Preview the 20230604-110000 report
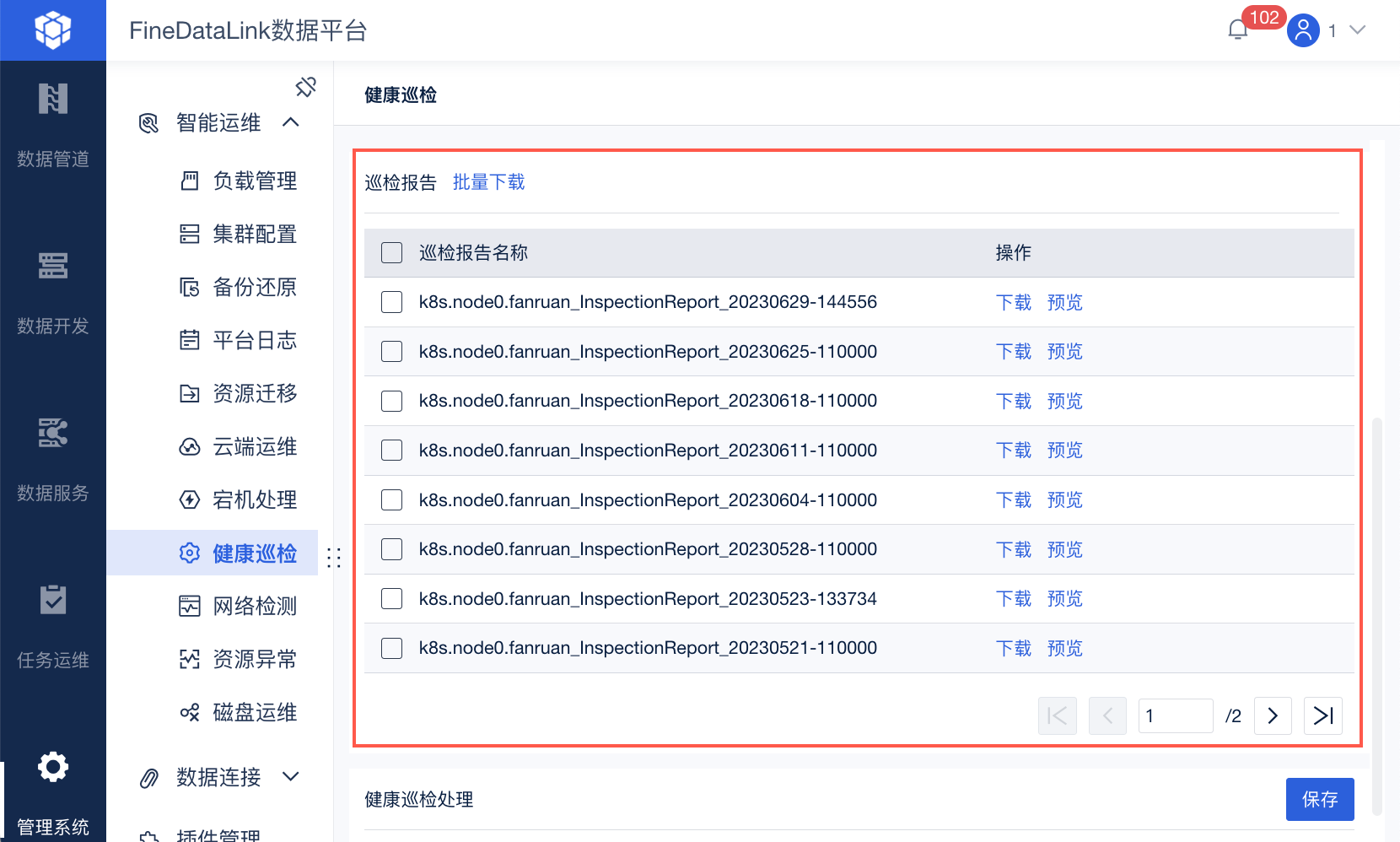This screenshot has height=842, width=1400. (1064, 500)
